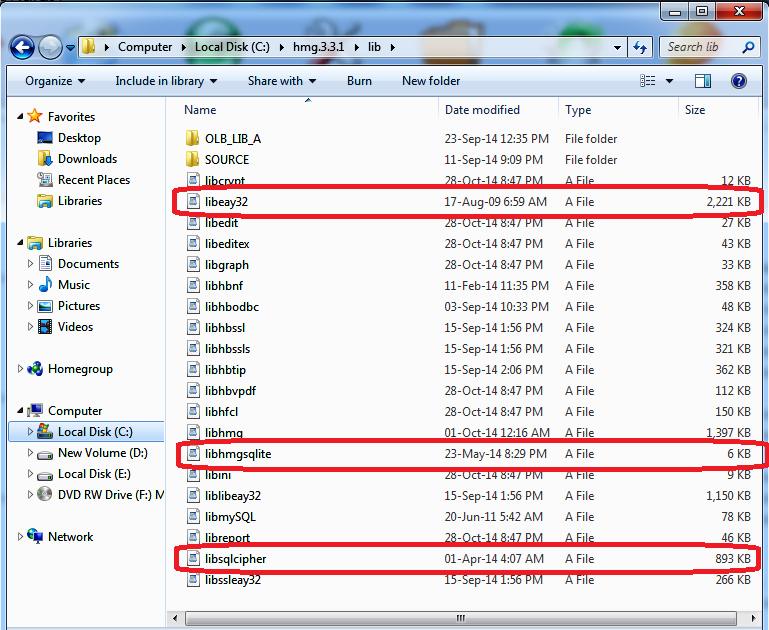Open the Help question mark icon

coord(739,81)
